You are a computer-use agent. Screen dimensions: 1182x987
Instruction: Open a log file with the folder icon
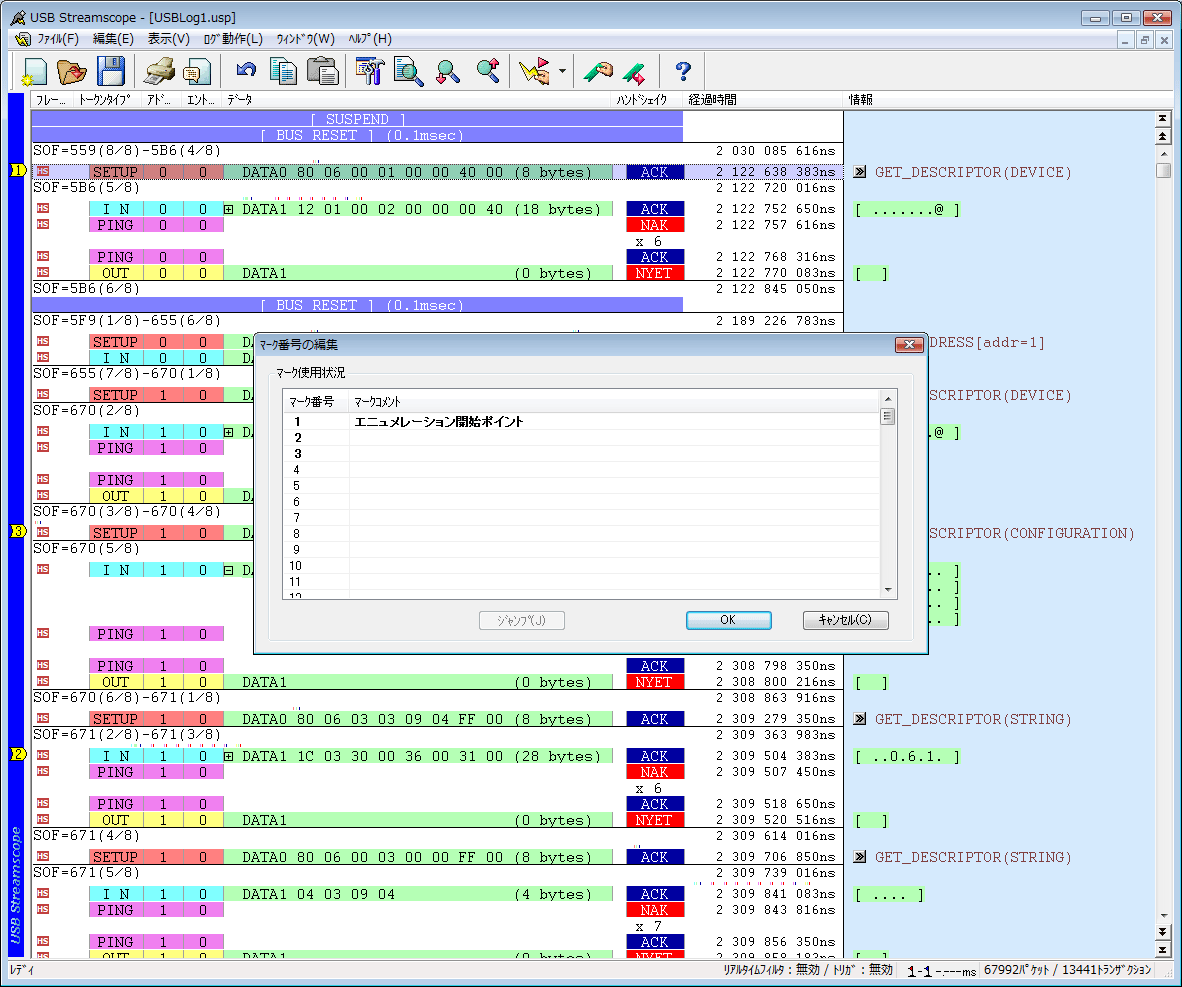[72, 72]
